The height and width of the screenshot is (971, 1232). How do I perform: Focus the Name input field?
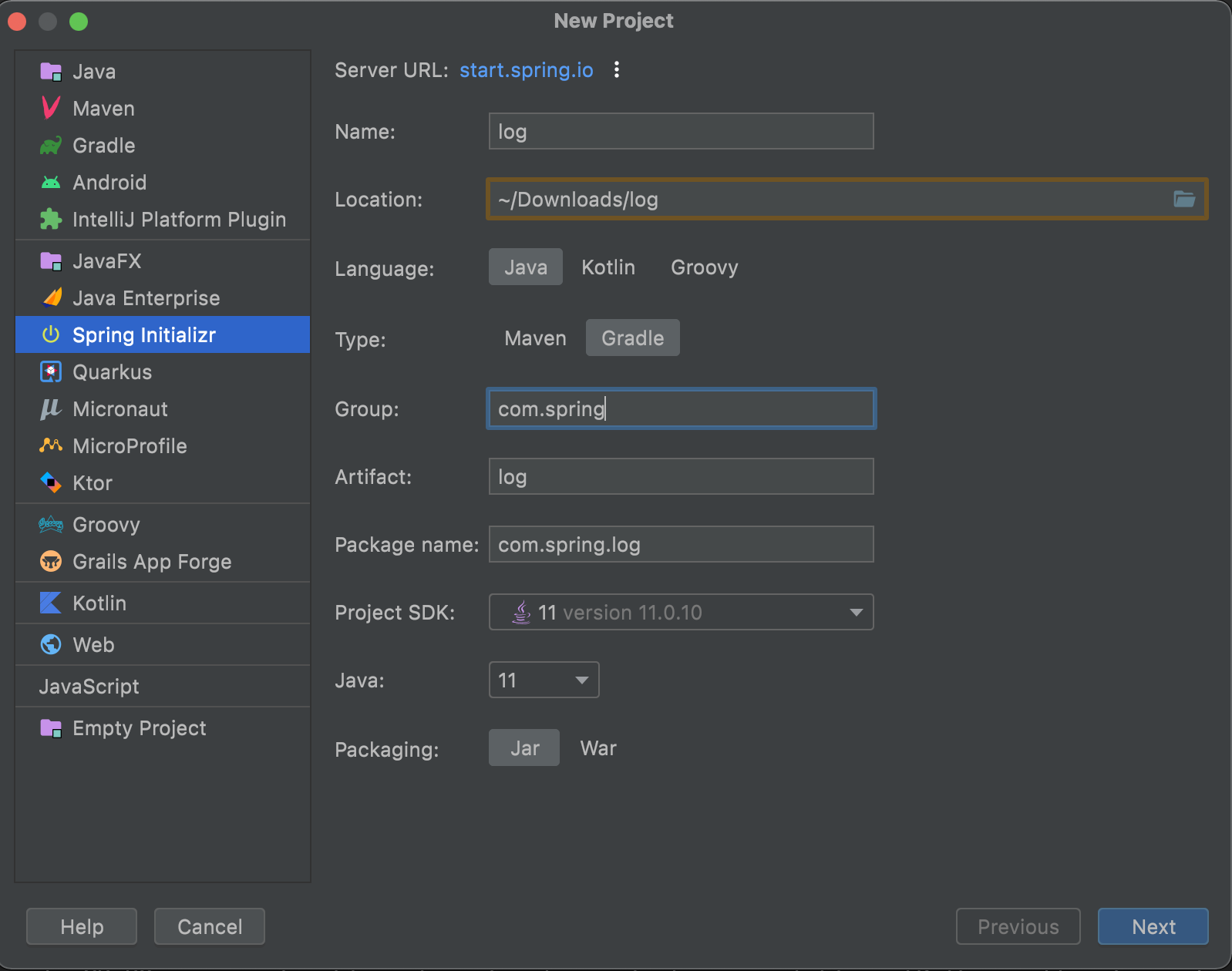(x=682, y=132)
